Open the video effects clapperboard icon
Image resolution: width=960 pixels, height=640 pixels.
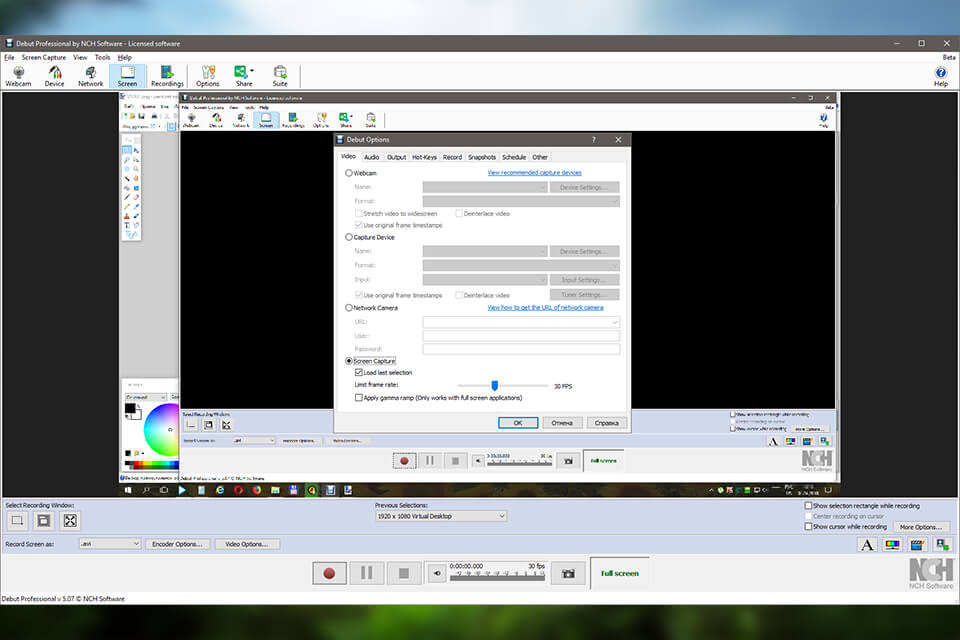click(917, 544)
